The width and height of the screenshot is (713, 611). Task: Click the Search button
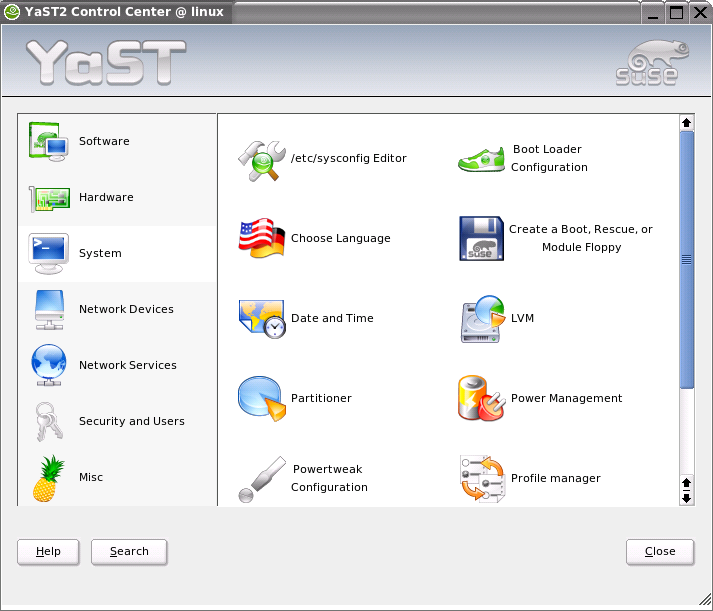click(x=129, y=552)
